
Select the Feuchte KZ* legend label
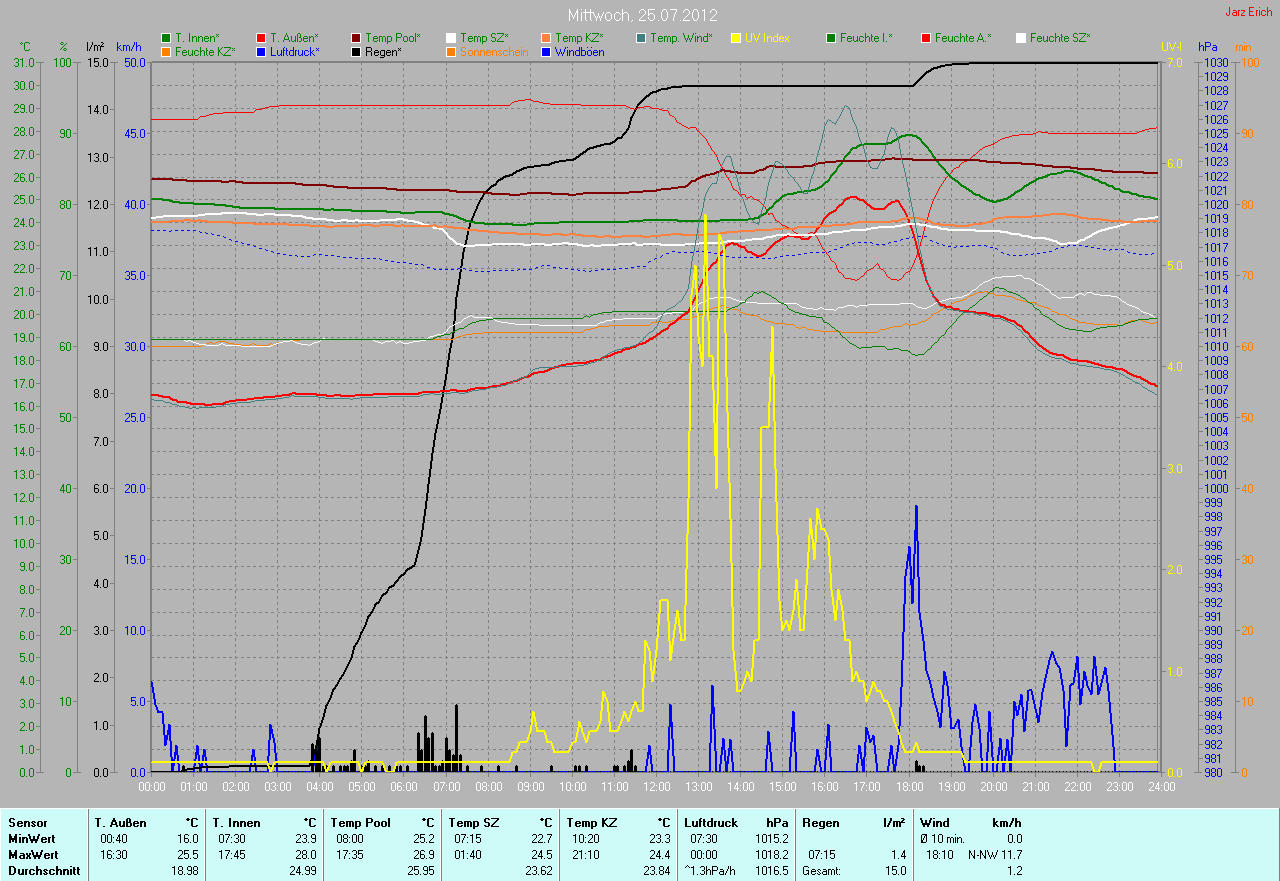click(204, 51)
